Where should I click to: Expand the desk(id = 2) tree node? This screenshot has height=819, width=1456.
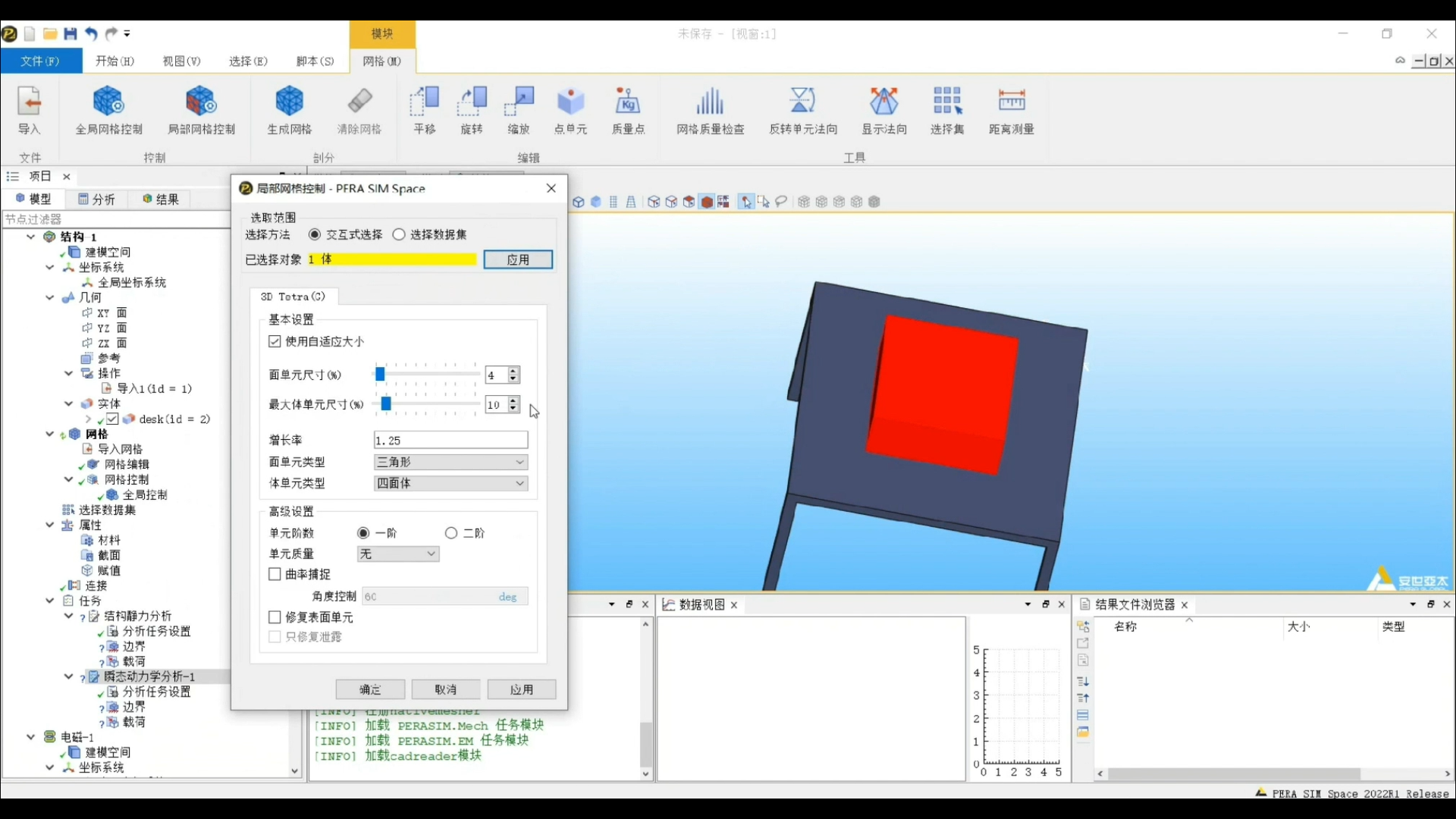coord(88,419)
